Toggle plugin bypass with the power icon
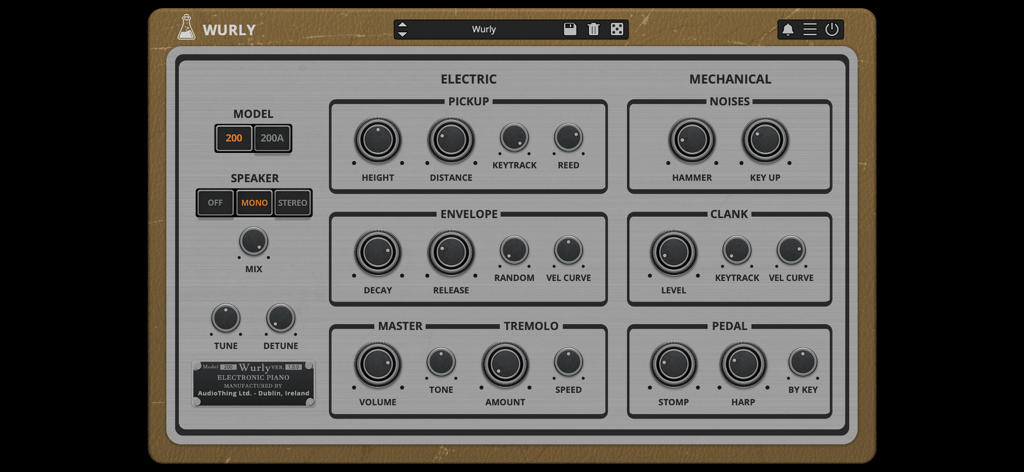 pyautogui.click(x=831, y=29)
